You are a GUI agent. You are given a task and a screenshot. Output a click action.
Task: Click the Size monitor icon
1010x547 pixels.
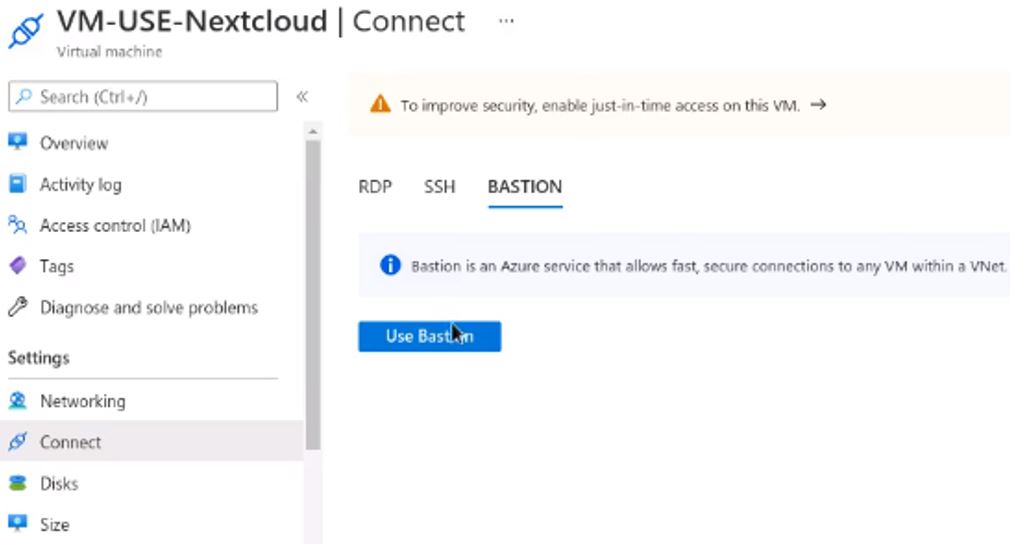tap(17, 523)
